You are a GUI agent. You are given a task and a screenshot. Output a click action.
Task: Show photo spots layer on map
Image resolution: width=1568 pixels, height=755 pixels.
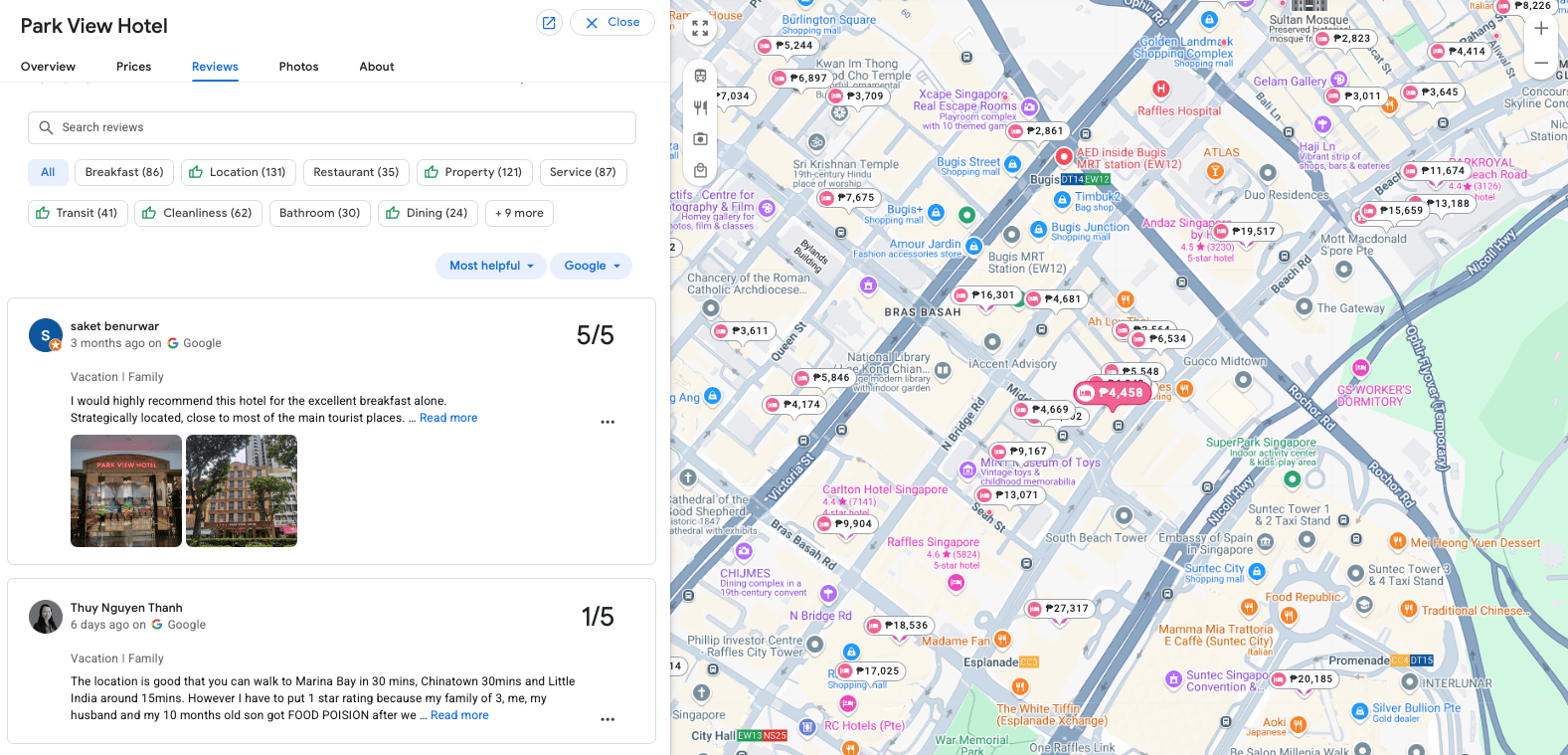(700, 138)
